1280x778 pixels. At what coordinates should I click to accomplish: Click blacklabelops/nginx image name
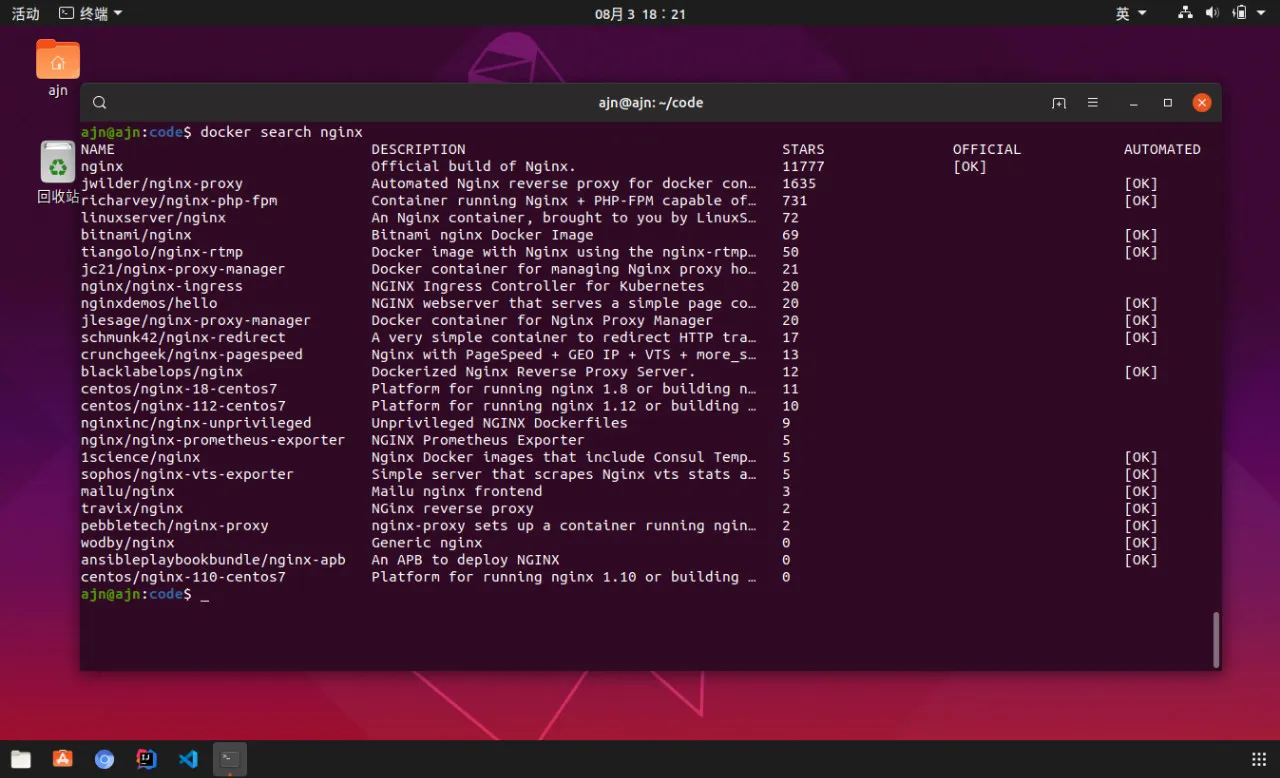coord(162,371)
